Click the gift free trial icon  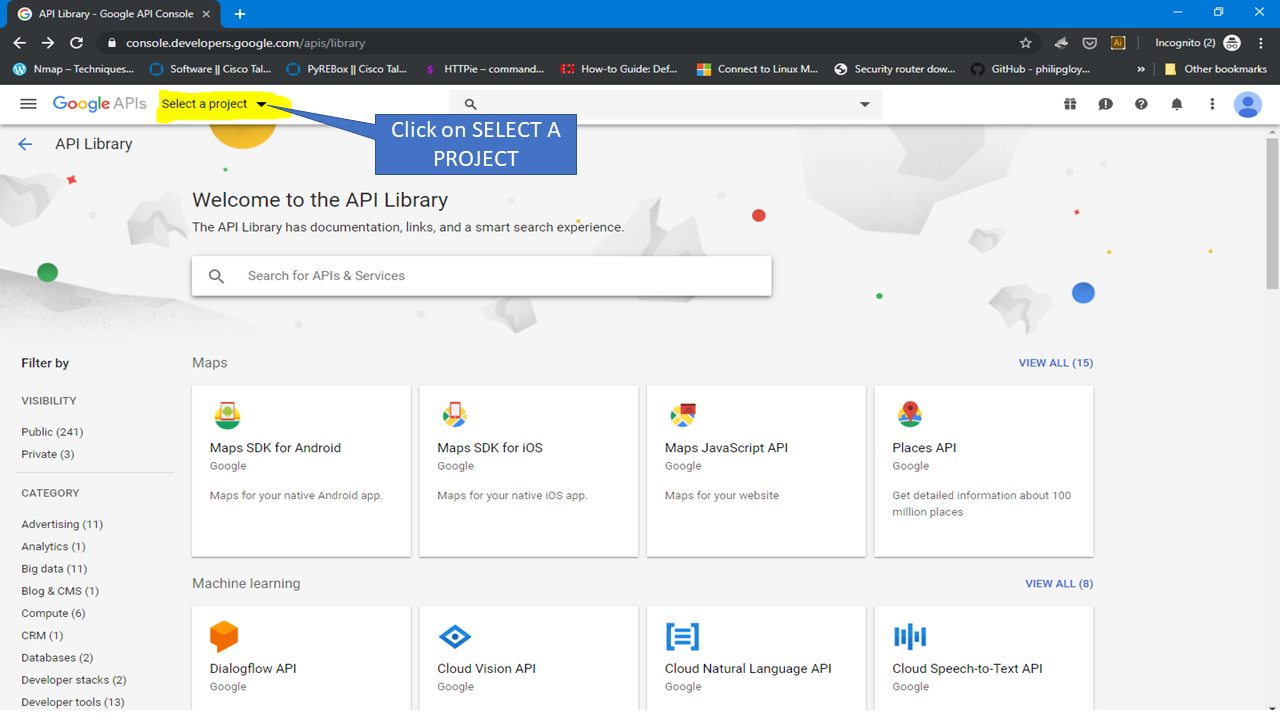pyautogui.click(x=1070, y=104)
